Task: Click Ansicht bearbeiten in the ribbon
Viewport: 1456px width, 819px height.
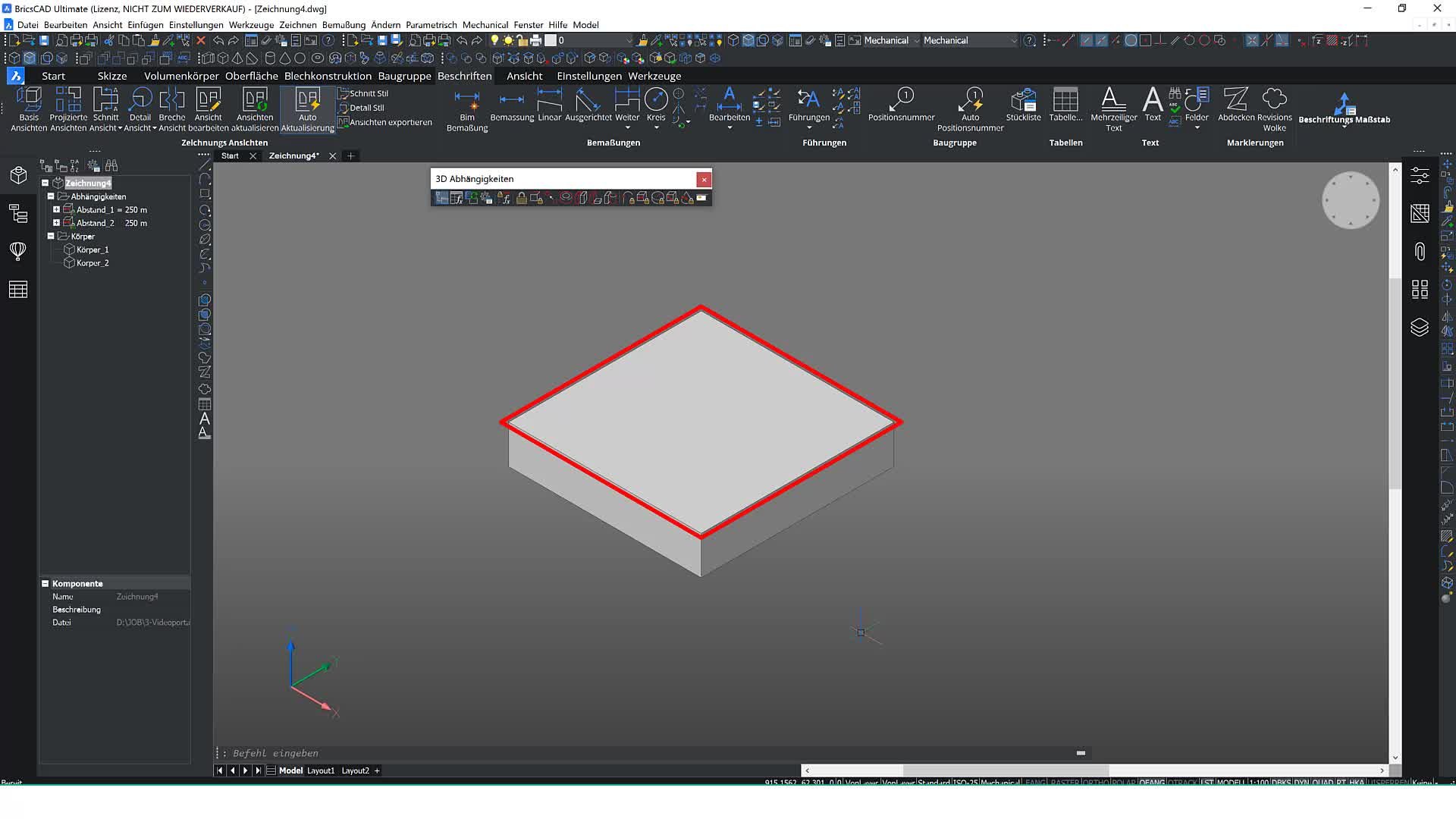Action: 209,109
